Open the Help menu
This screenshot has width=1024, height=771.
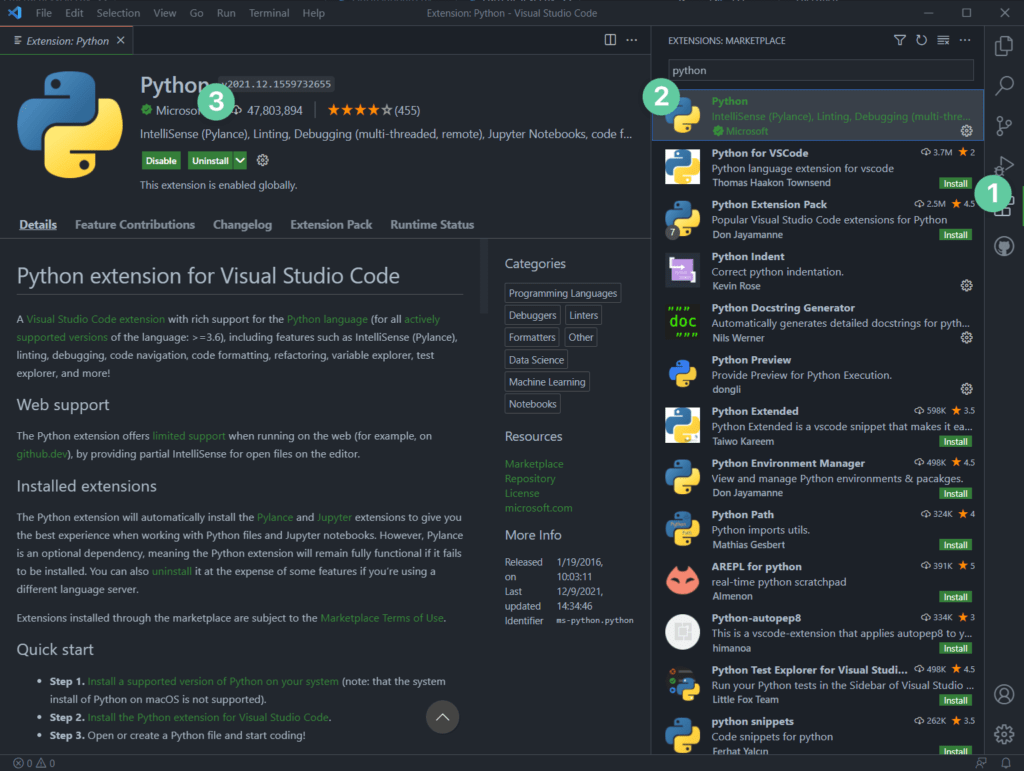click(x=313, y=13)
